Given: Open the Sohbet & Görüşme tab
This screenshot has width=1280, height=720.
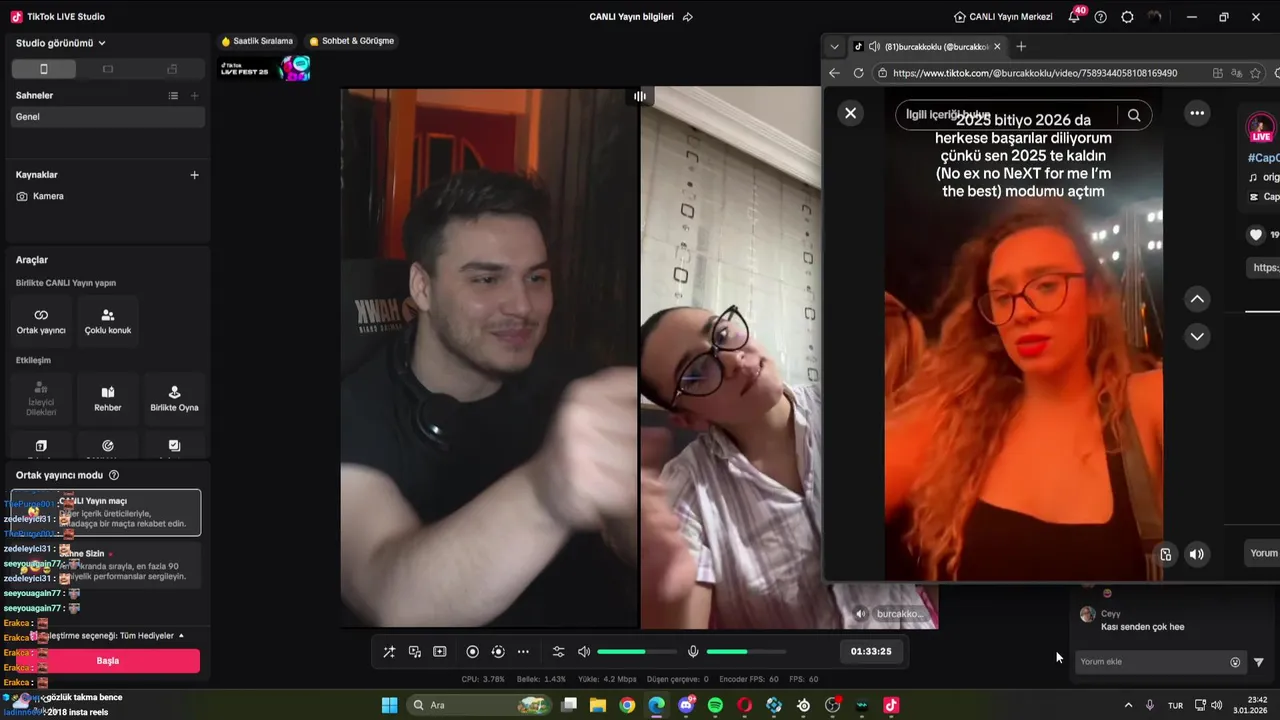Looking at the screenshot, I should pyautogui.click(x=352, y=41).
